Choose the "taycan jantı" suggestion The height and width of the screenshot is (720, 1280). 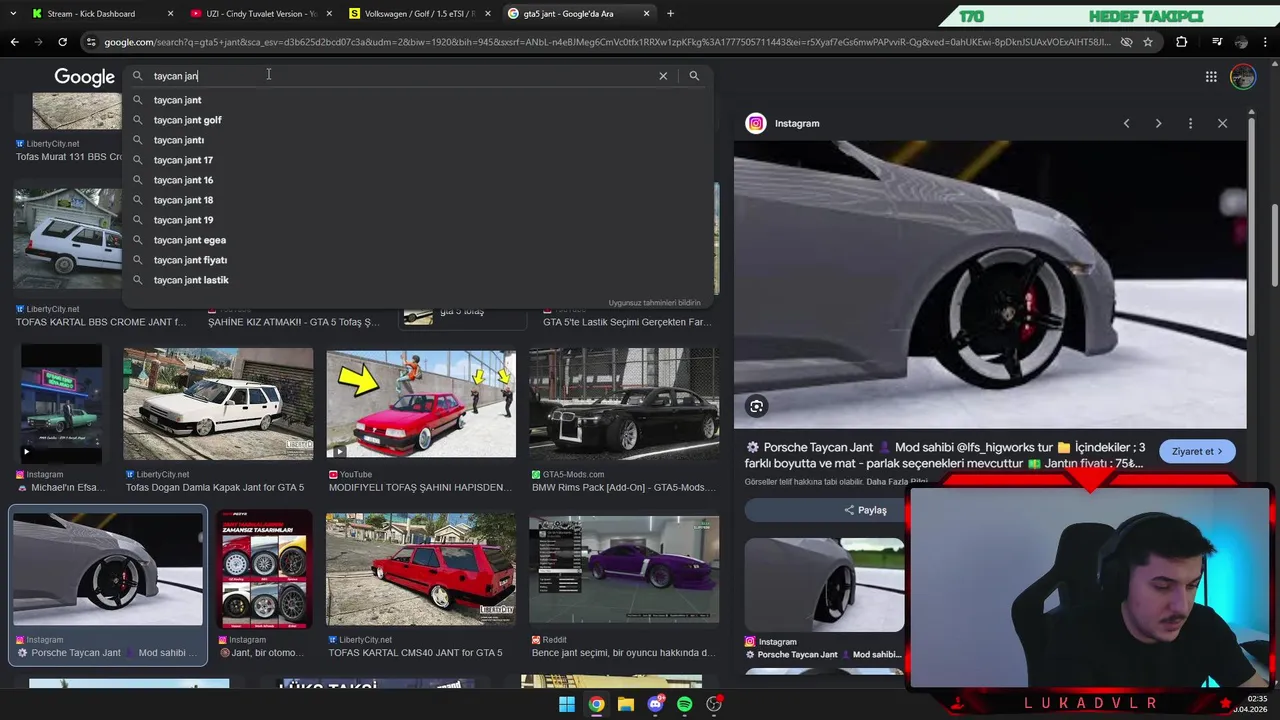click(x=418, y=140)
